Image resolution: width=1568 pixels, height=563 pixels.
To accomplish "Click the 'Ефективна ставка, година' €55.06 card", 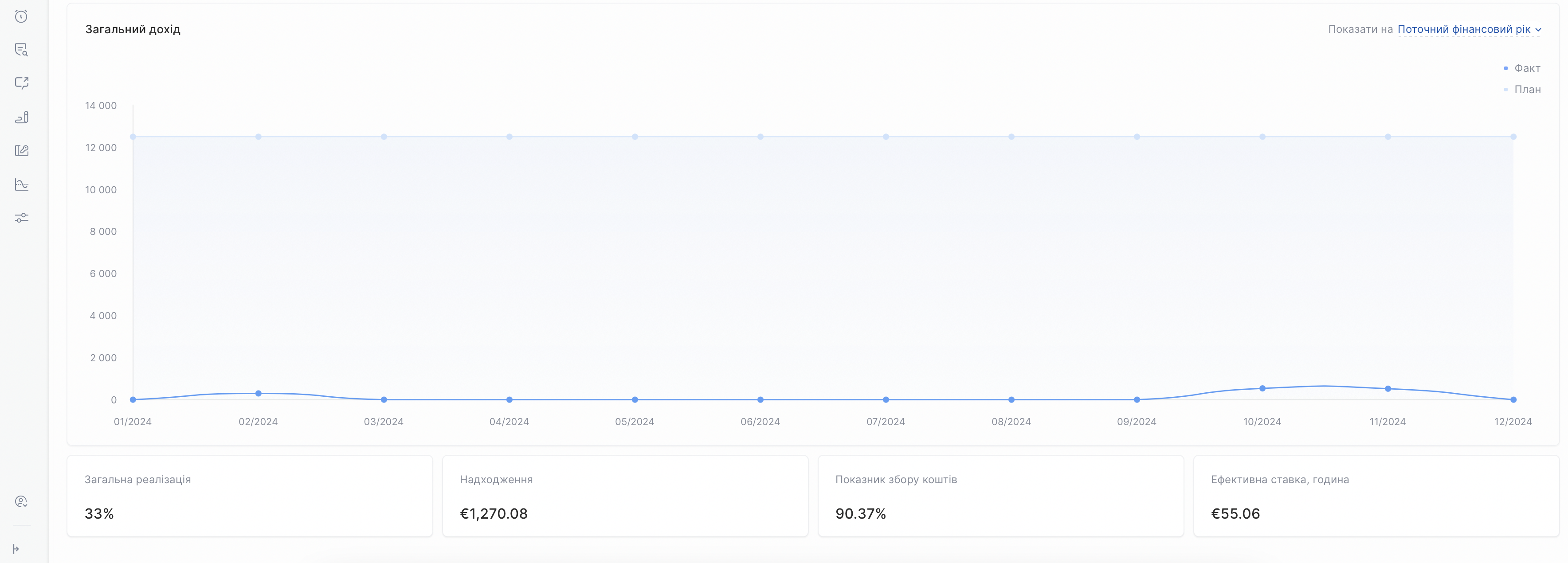I will [1376, 496].
